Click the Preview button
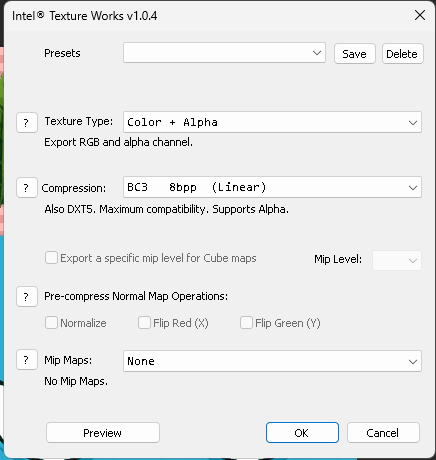This screenshot has height=460, width=436. pyautogui.click(x=103, y=433)
